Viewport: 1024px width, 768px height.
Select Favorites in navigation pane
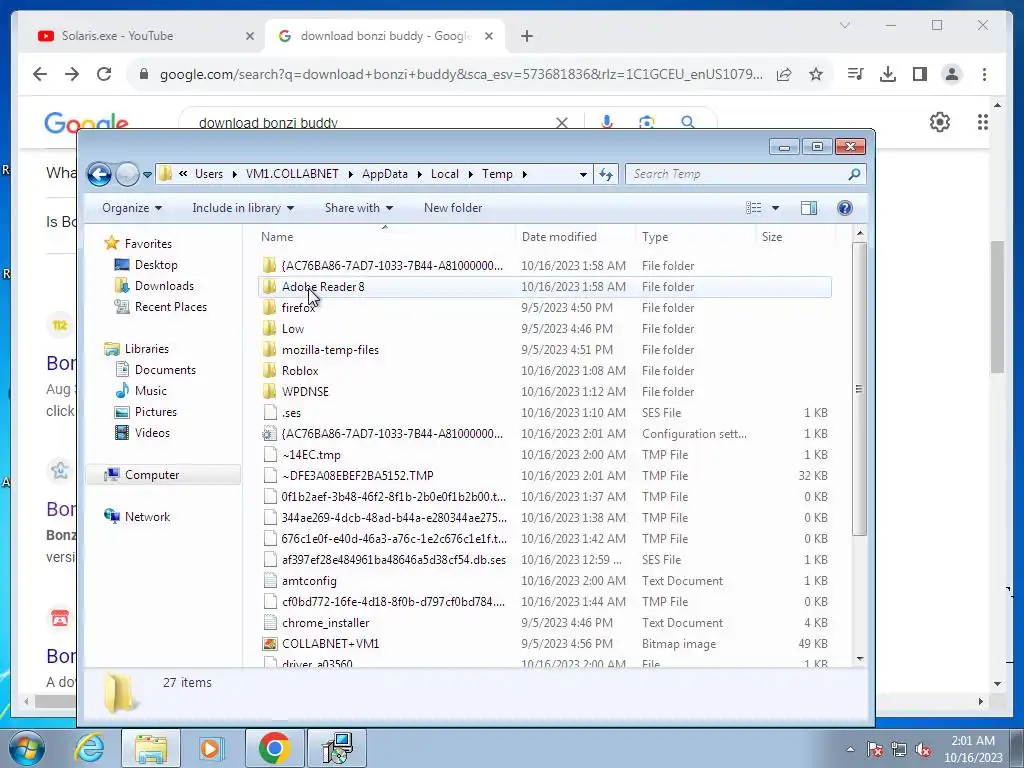tap(148, 244)
